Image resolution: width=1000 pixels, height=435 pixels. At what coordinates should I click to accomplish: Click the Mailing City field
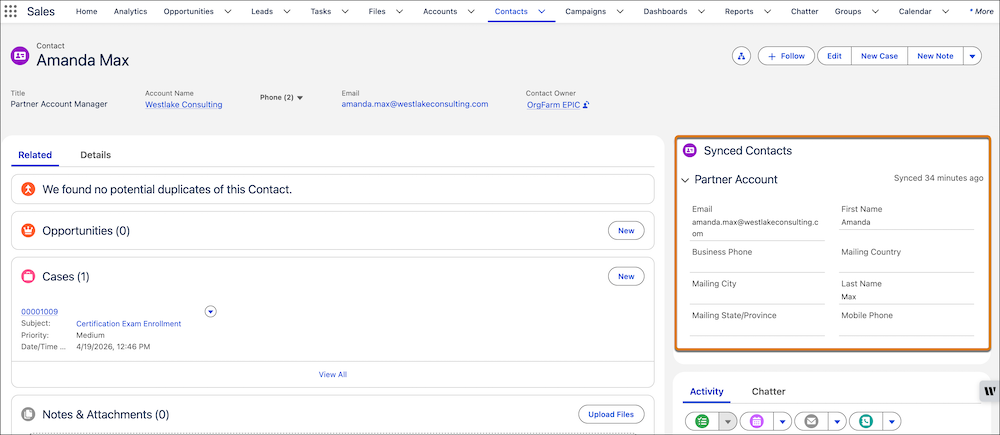[757, 291]
